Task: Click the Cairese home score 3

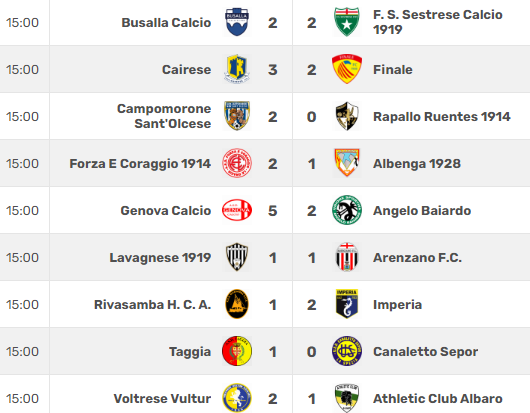Action: pyautogui.click(x=273, y=70)
